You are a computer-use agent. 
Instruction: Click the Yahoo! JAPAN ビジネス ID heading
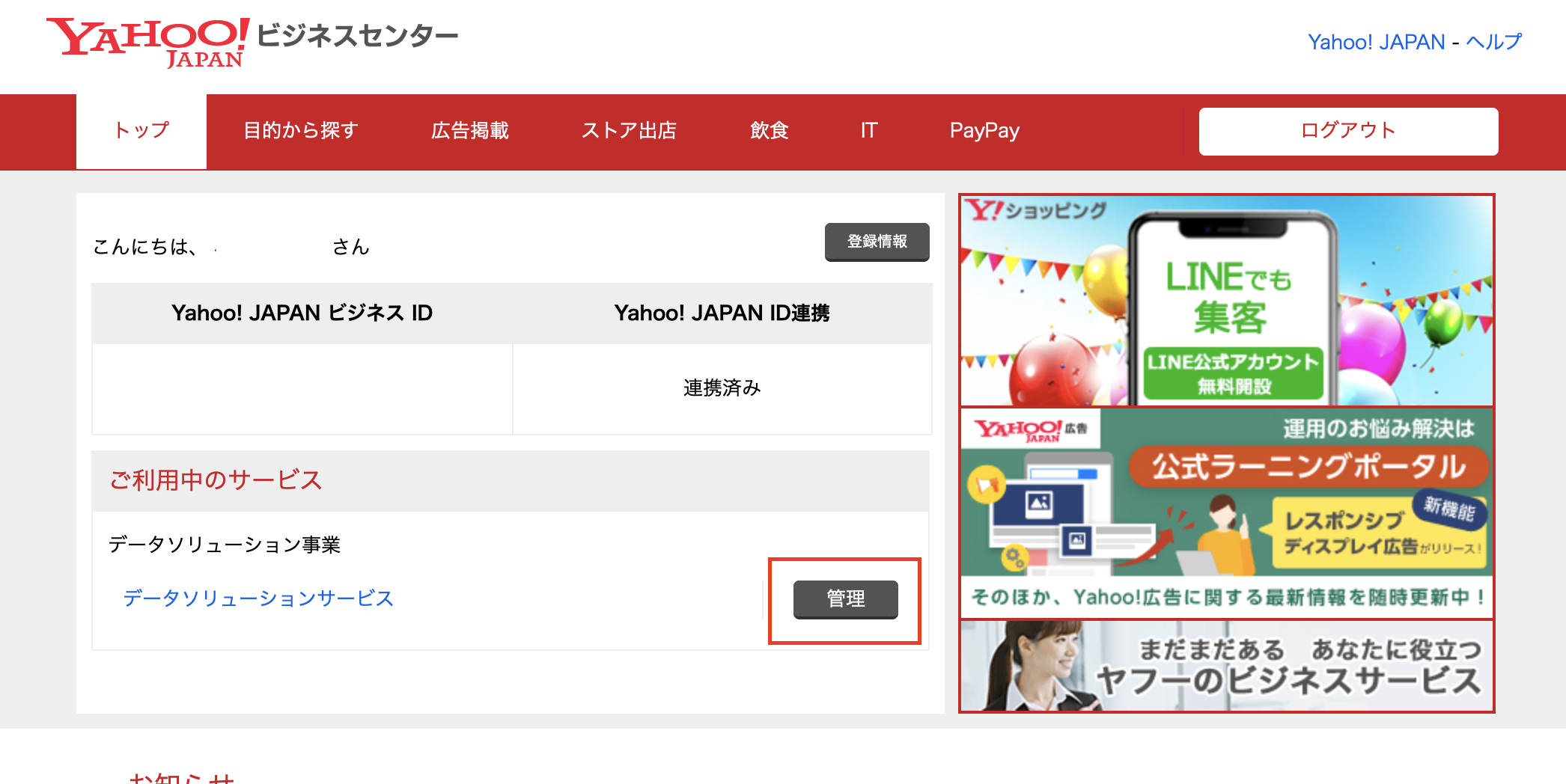(x=302, y=313)
